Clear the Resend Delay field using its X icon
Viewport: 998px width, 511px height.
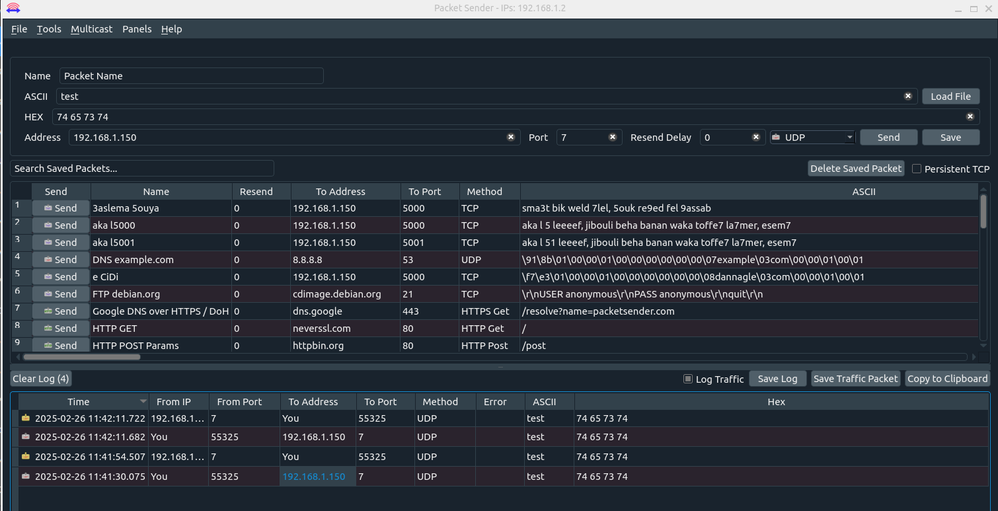tap(756, 137)
